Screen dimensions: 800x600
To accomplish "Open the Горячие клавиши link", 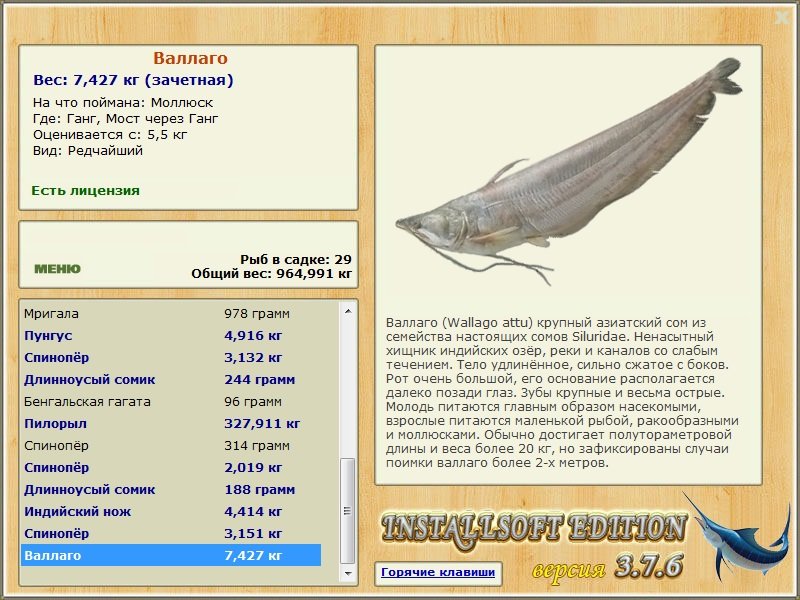I will click(438, 572).
